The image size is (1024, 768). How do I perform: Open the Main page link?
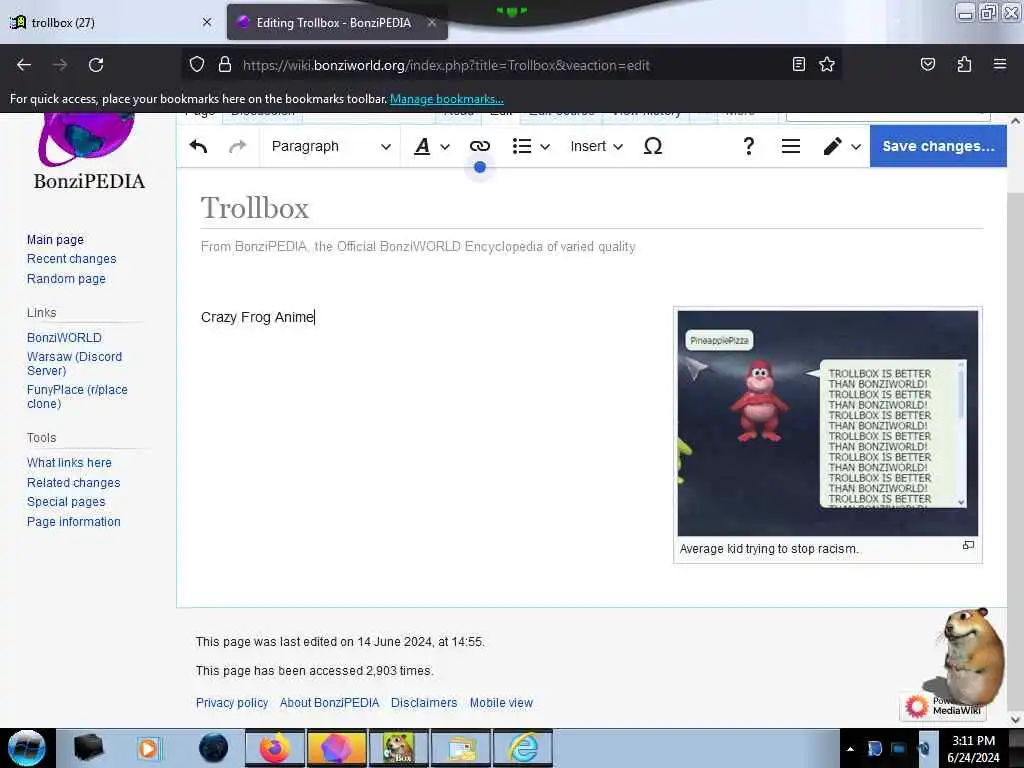56,240
